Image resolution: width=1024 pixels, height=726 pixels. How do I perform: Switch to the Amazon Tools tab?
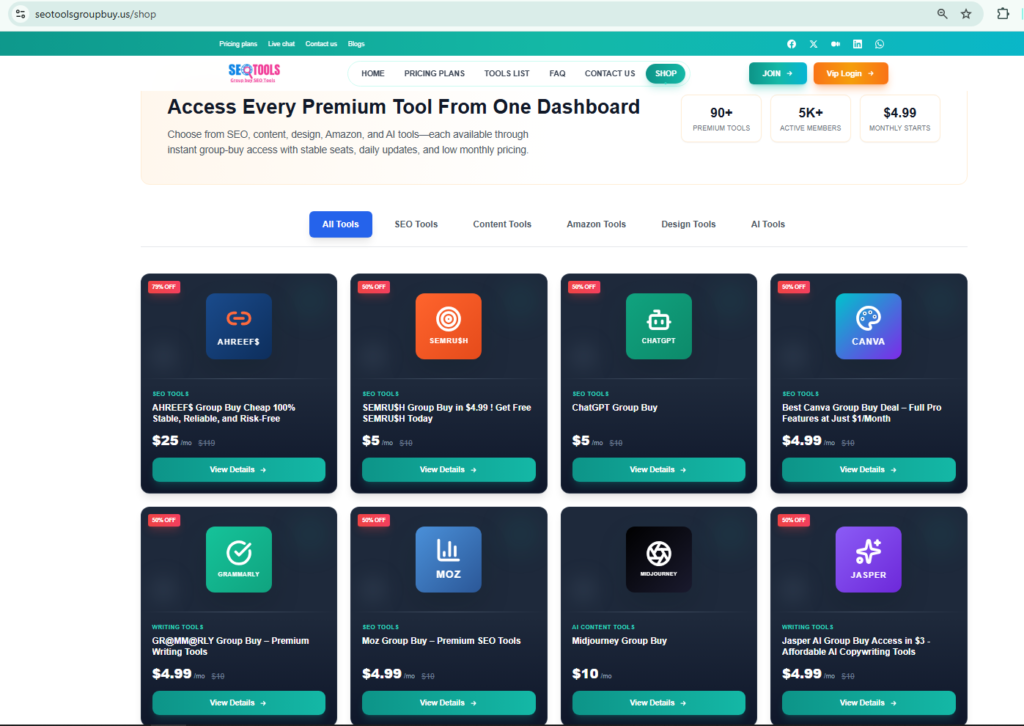tap(596, 224)
